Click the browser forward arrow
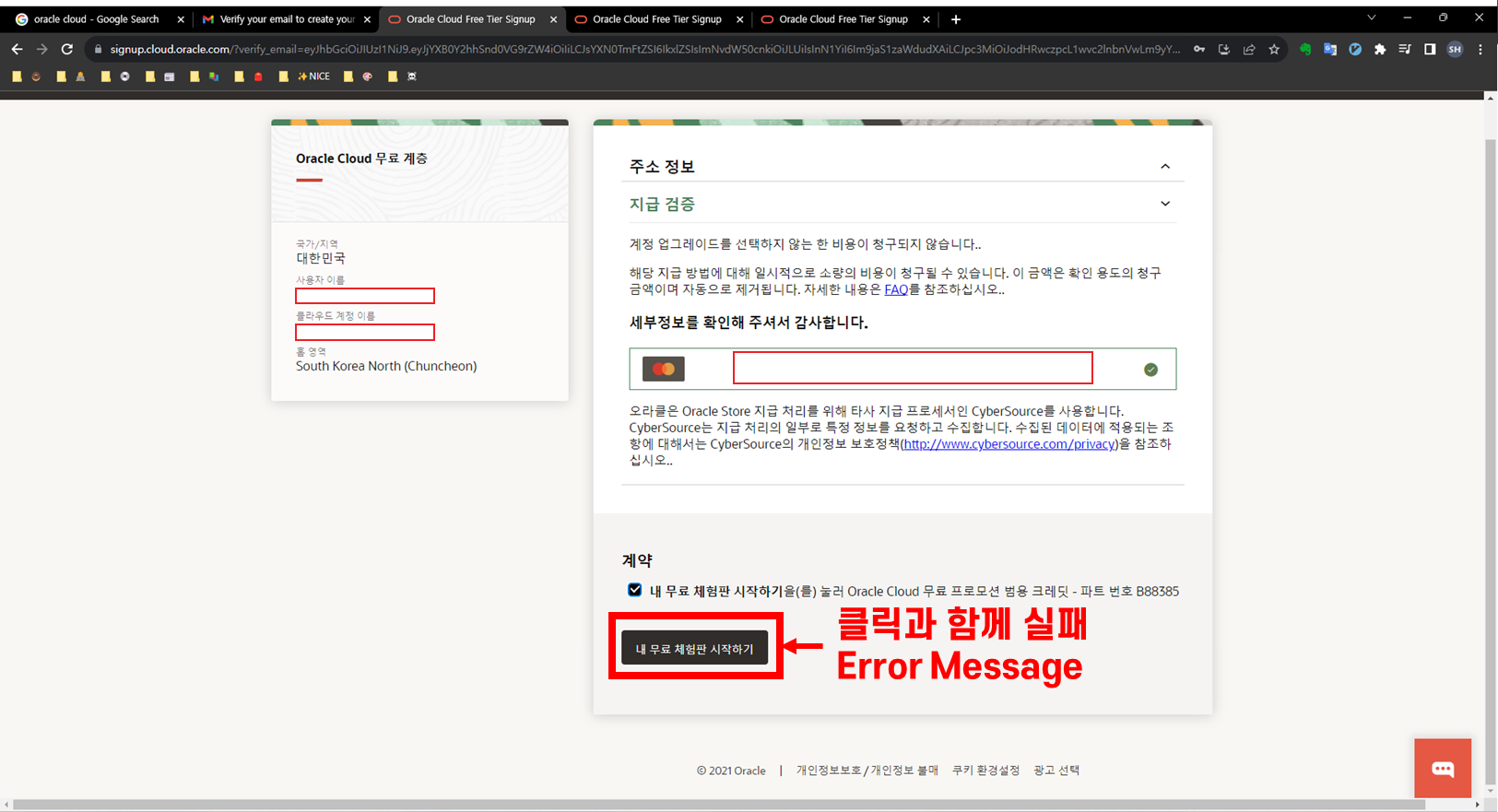This screenshot has width=1498, height=812. (41, 49)
